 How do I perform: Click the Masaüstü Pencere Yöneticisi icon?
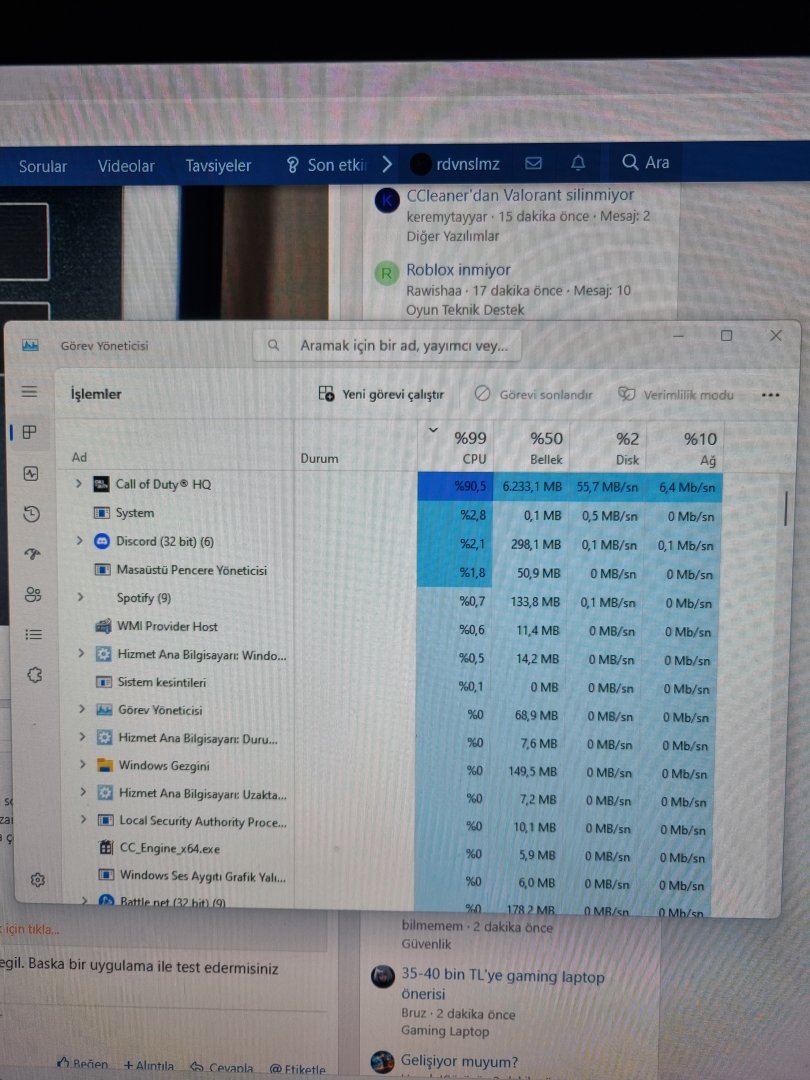tap(102, 570)
